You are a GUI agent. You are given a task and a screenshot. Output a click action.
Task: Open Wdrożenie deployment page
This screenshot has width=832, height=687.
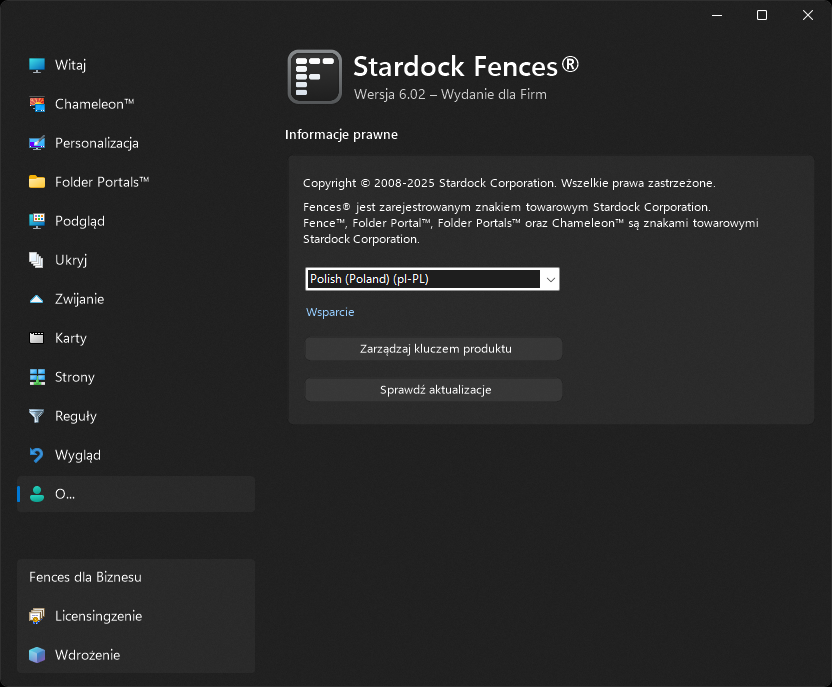[x=136, y=655]
